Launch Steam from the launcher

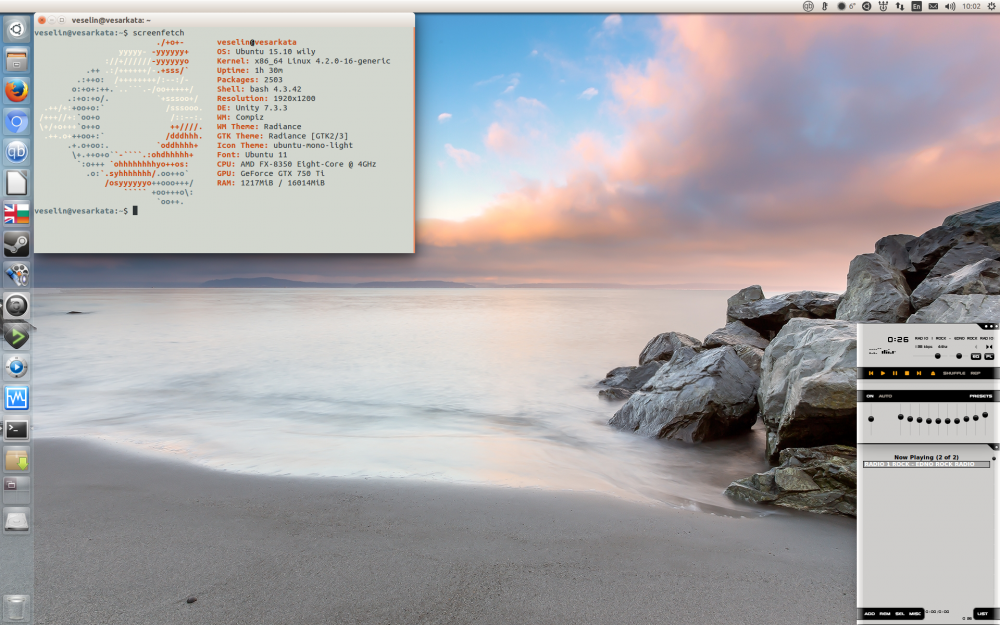coord(17,244)
